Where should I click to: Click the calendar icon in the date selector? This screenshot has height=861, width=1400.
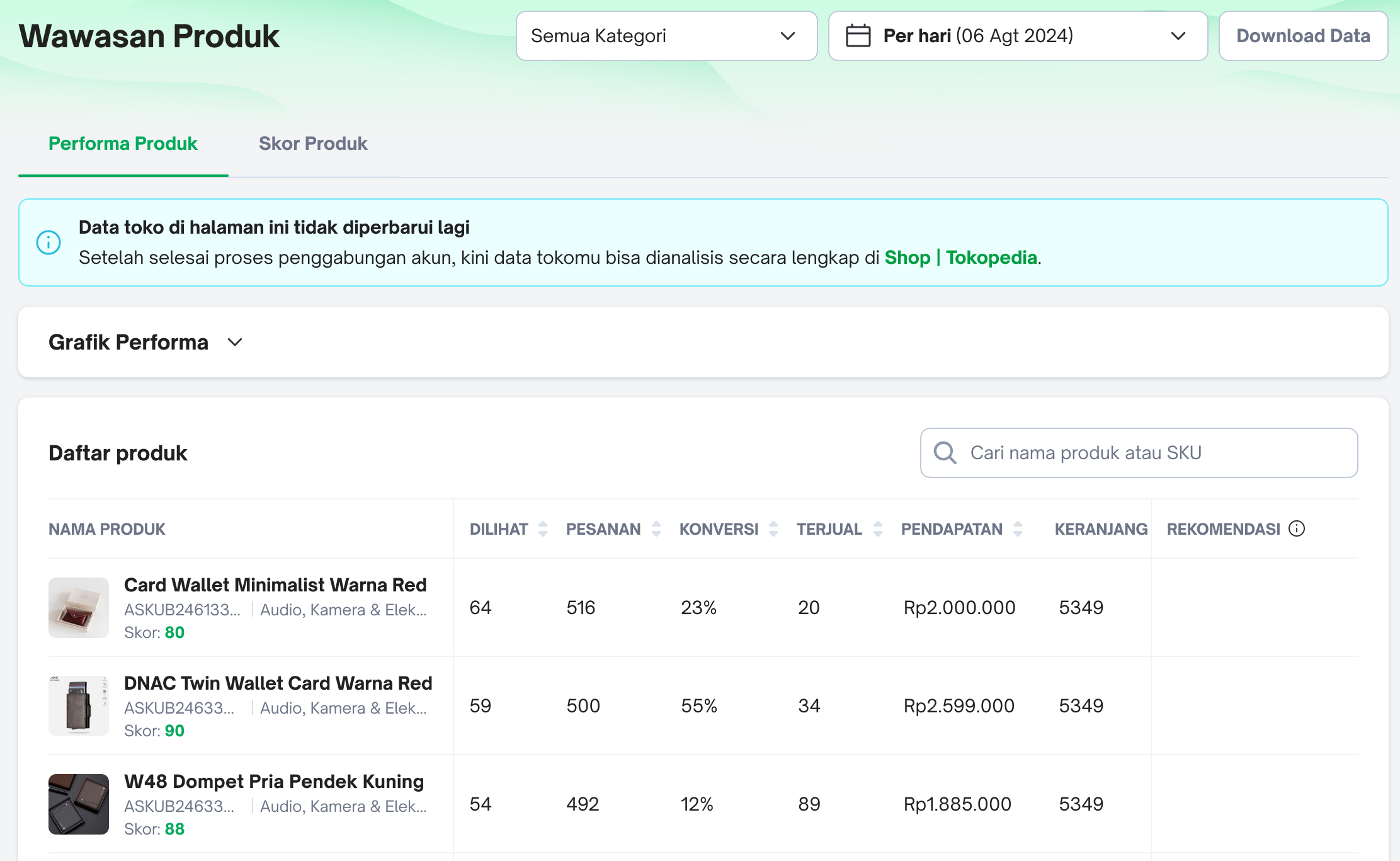[x=858, y=36]
